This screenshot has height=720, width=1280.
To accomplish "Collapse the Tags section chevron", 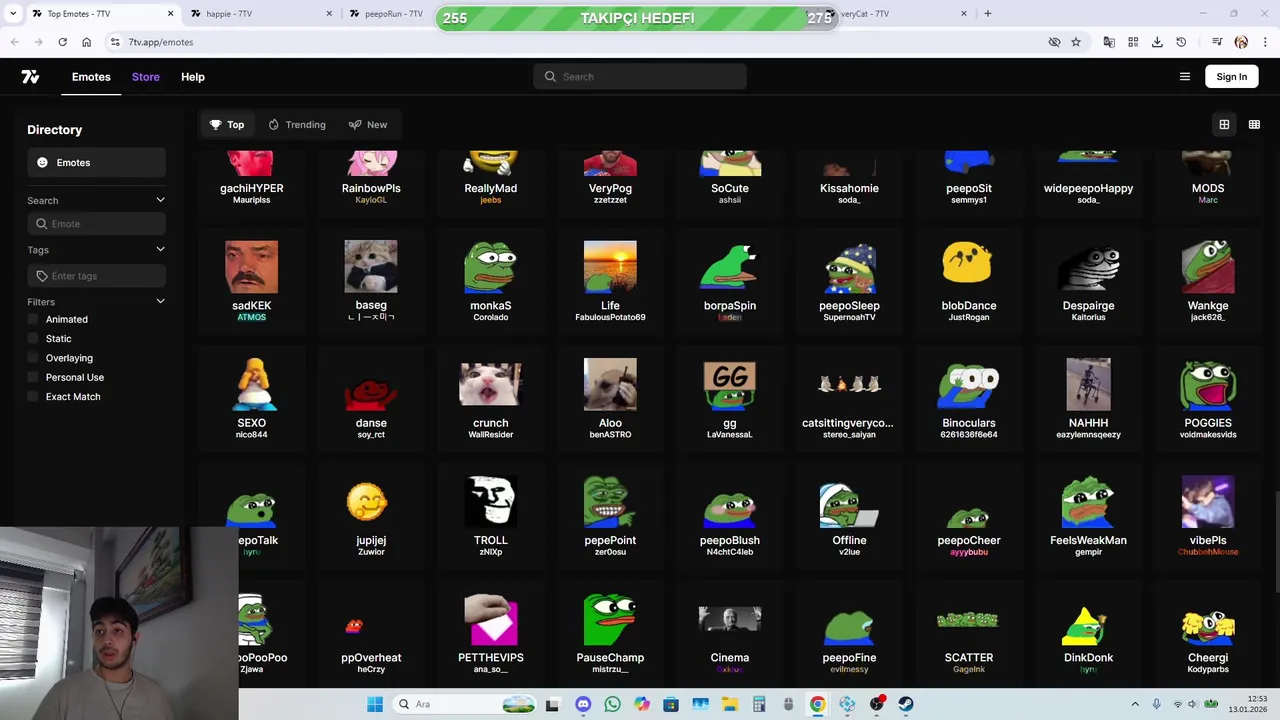I will [x=160, y=250].
